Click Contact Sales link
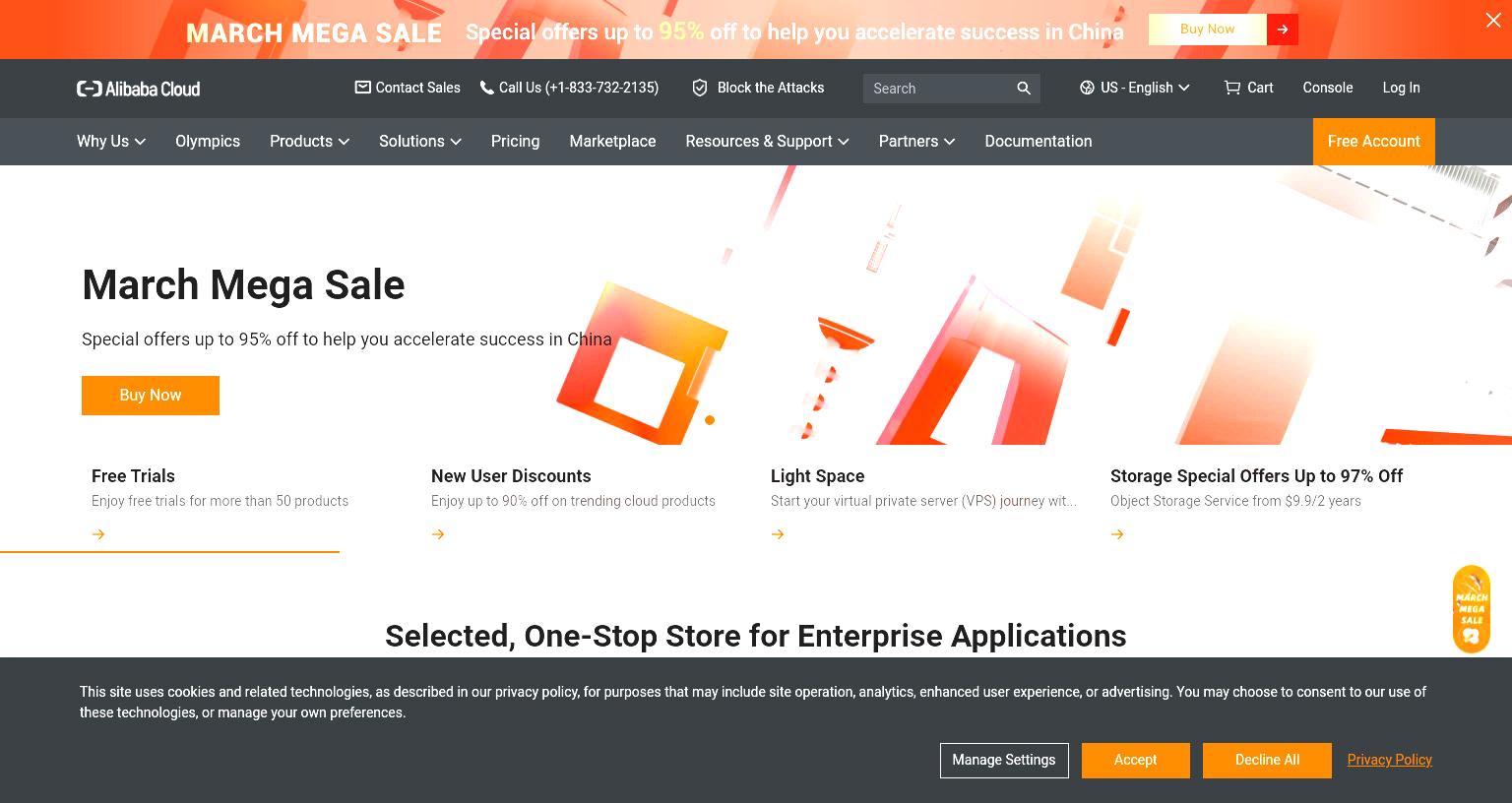Screen dimensions: 1512x803 [x=417, y=88]
